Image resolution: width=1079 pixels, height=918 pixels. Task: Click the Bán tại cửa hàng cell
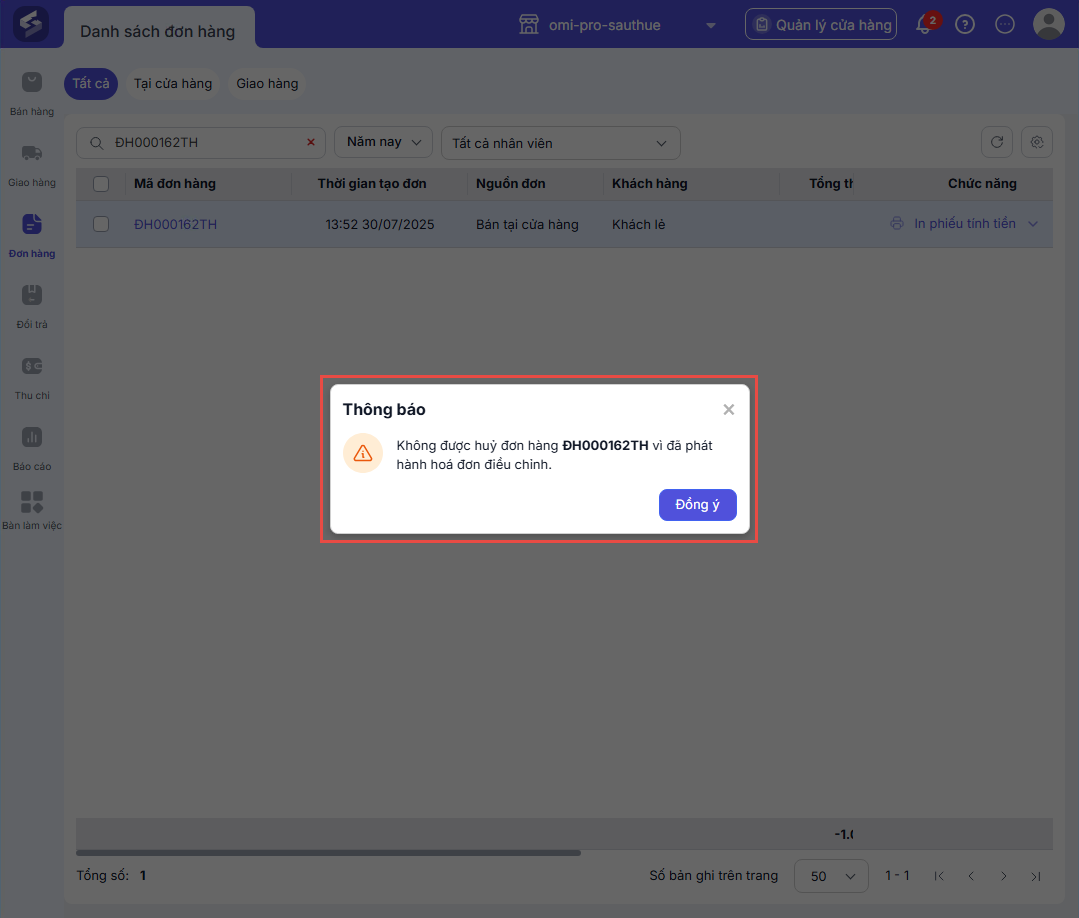[527, 224]
